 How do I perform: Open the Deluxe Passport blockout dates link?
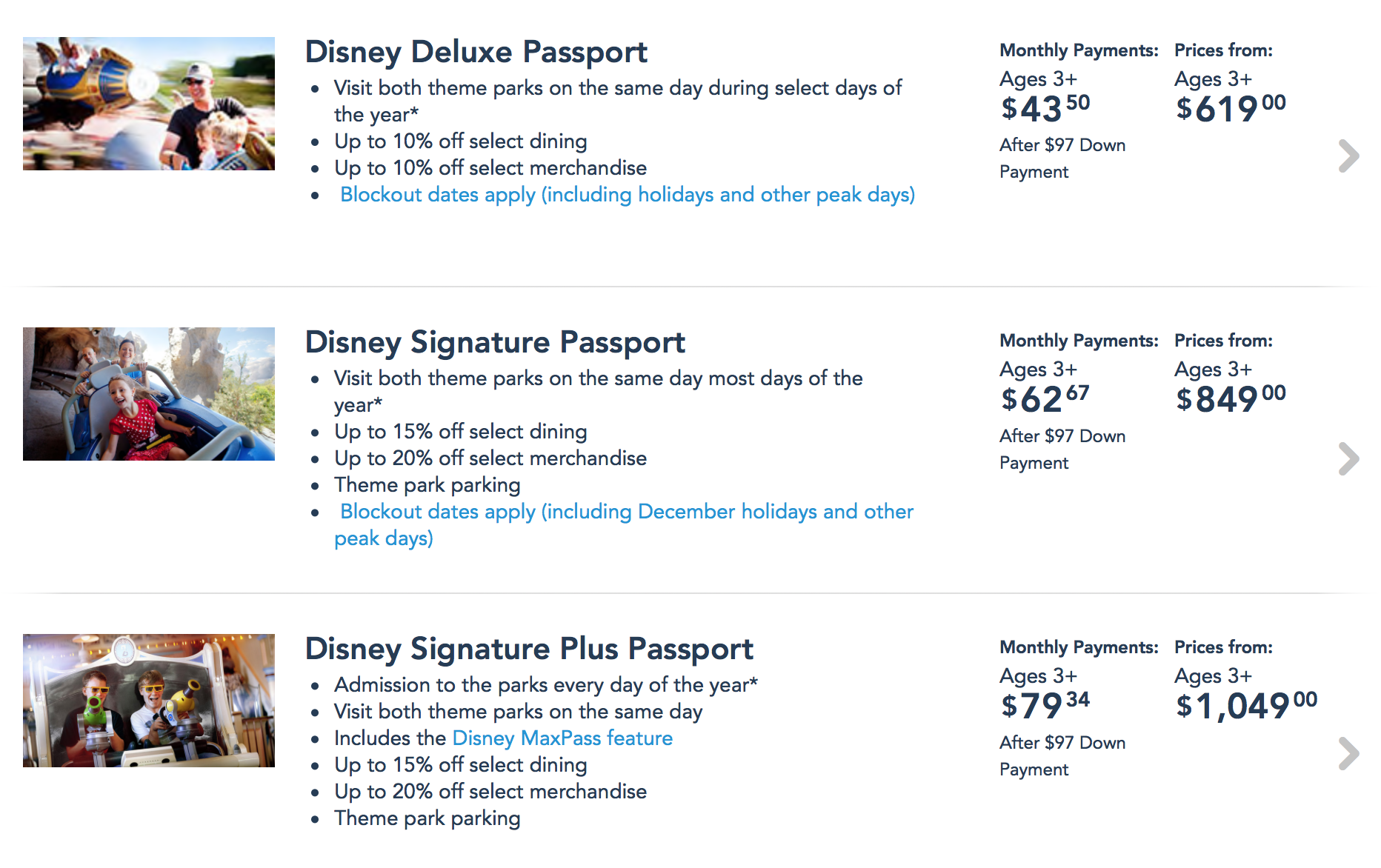click(x=627, y=195)
